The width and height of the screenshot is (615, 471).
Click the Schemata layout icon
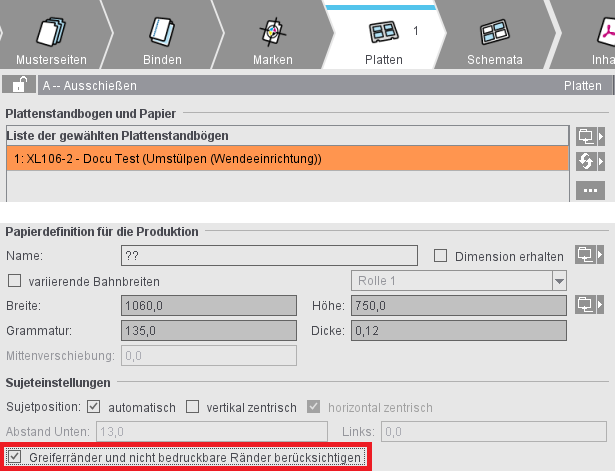click(495, 31)
